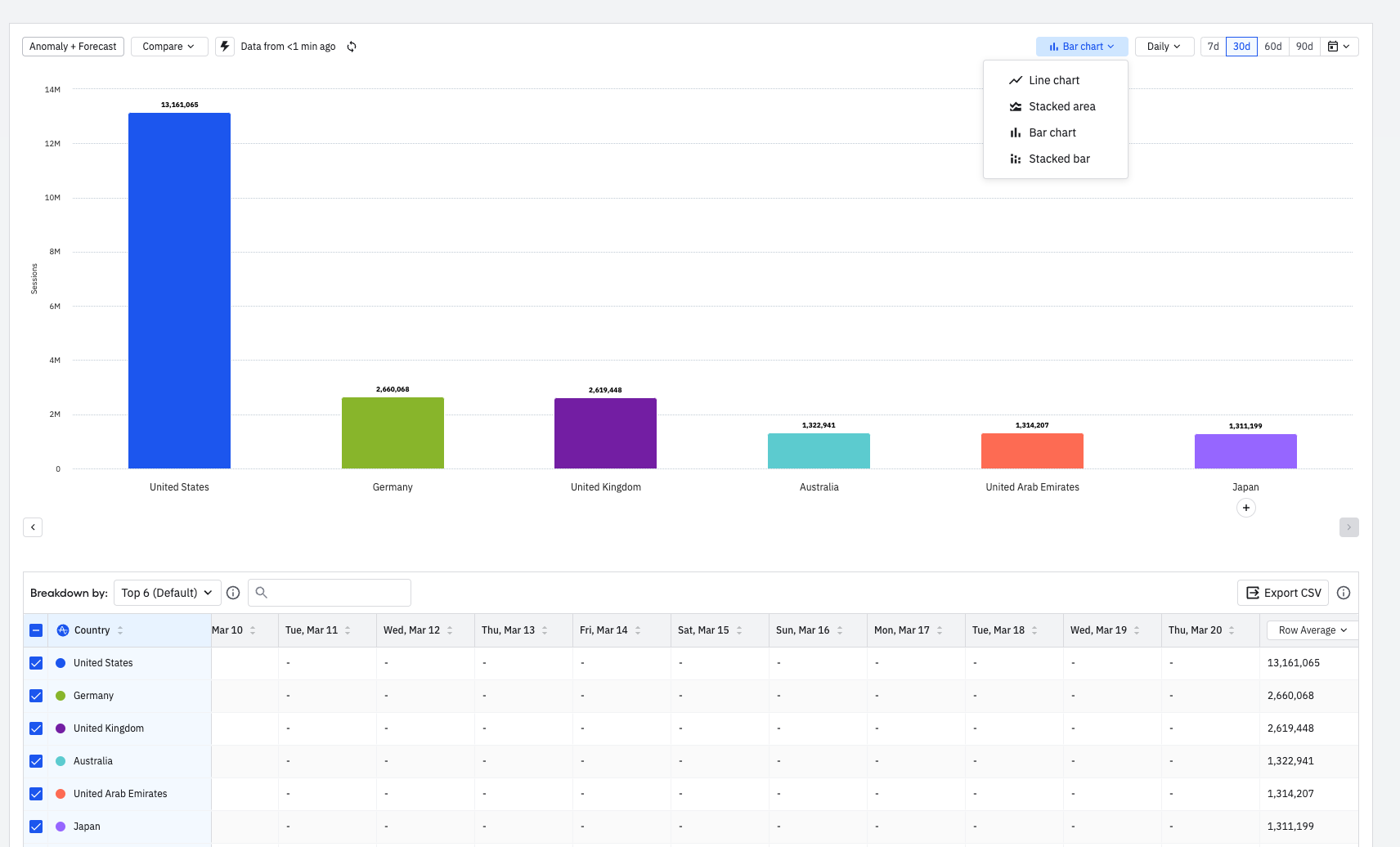Click the Anomaly + Forecast button
This screenshot has width=1400, height=847.
[x=73, y=47]
